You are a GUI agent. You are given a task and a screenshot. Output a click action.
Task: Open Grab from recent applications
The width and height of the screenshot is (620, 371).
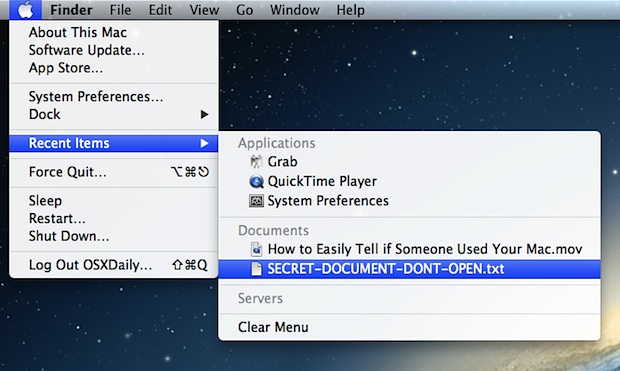(409, 161)
